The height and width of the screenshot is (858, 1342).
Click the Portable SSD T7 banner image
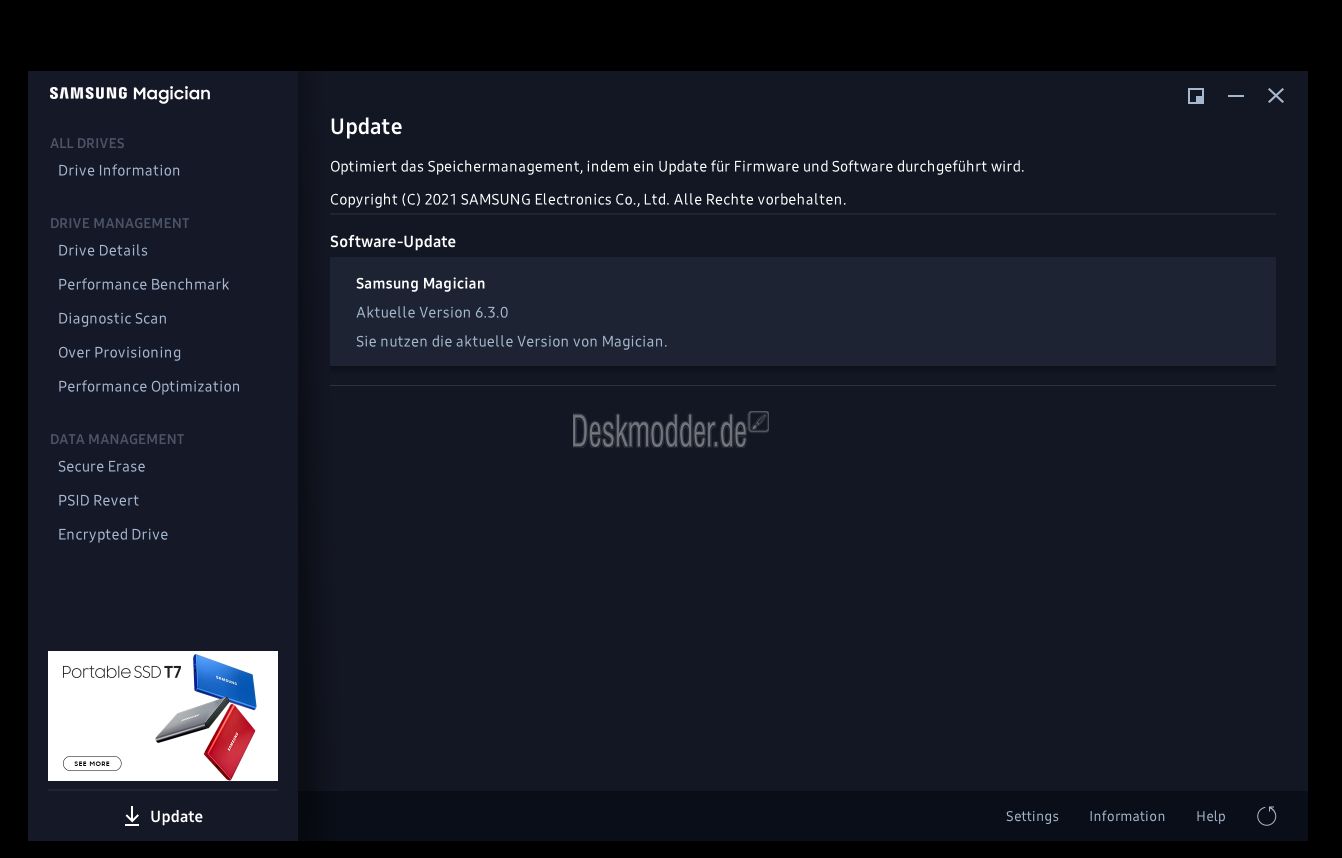coord(163,716)
